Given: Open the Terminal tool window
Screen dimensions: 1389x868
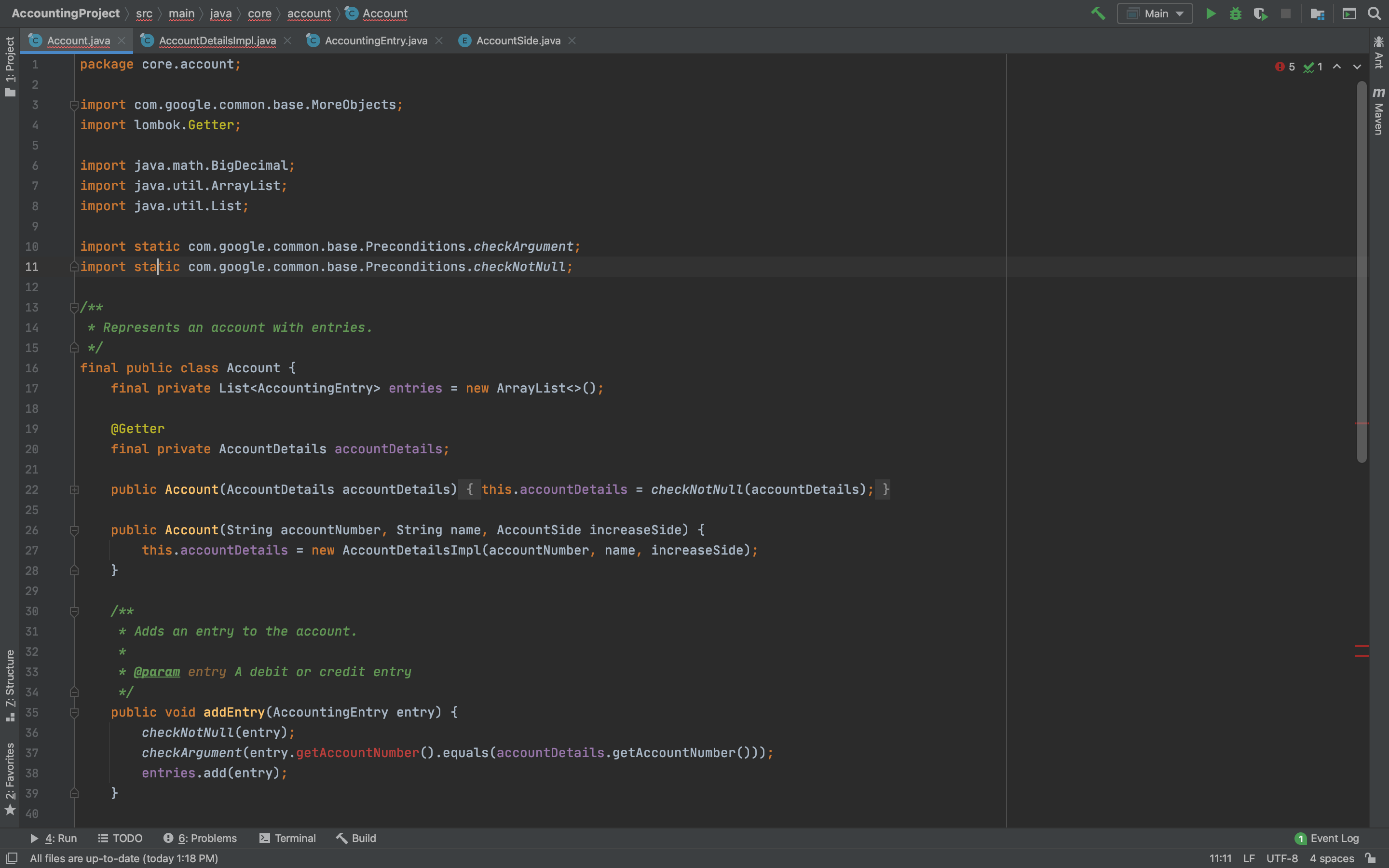Looking at the screenshot, I should [287, 838].
